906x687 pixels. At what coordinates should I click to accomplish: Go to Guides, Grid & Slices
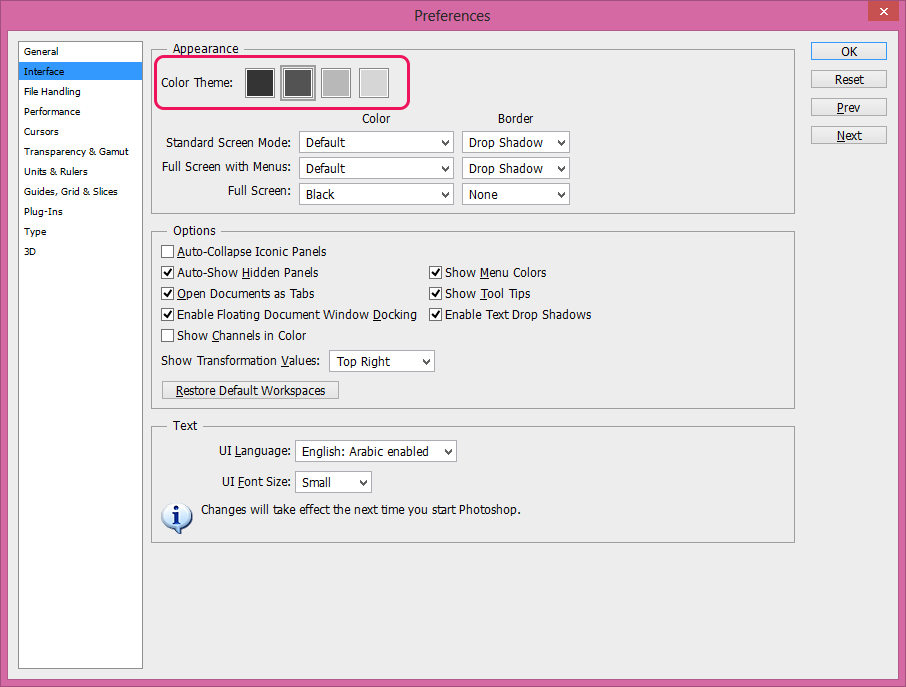click(70, 191)
